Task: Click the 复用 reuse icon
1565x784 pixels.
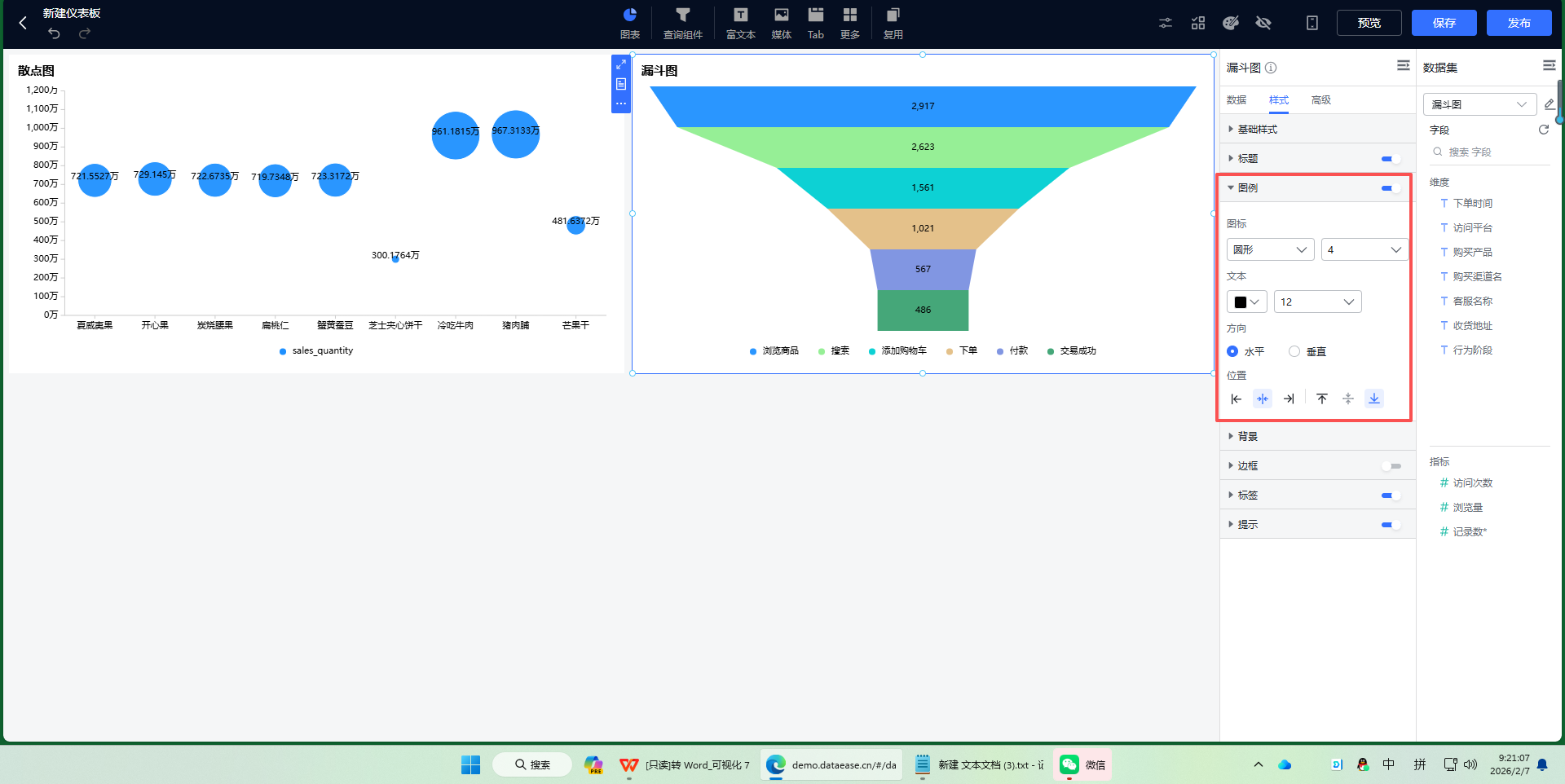Action: [x=893, y=23]
